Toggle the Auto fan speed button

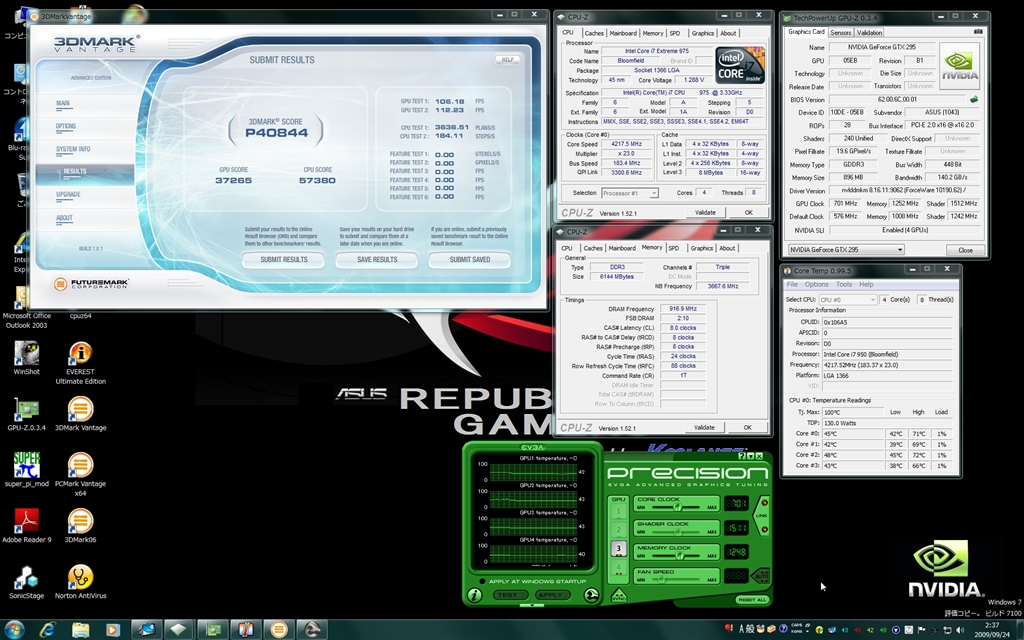(x=763, y=575)
